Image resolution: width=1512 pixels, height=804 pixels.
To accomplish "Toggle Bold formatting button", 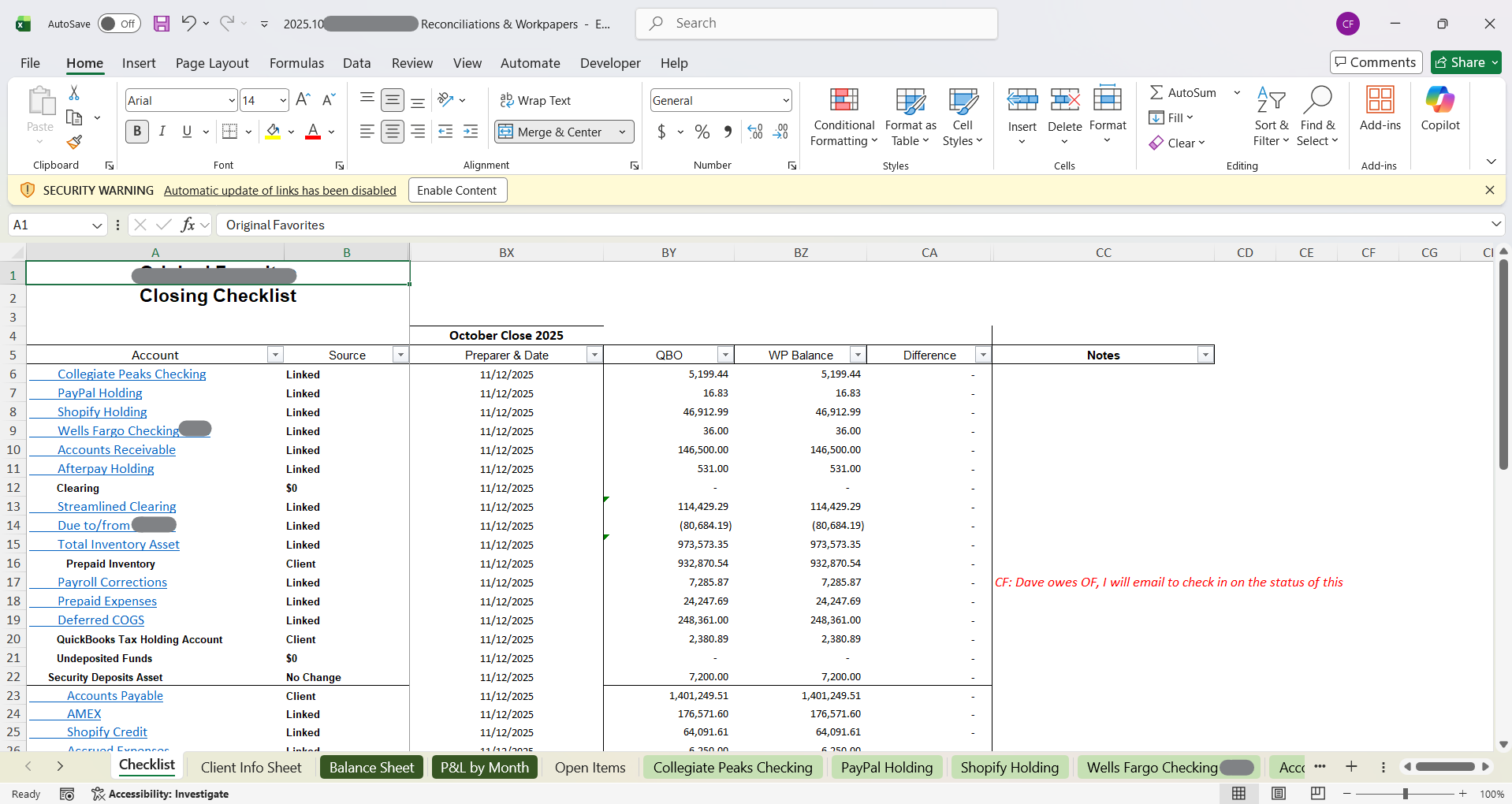I will point(137,132).
